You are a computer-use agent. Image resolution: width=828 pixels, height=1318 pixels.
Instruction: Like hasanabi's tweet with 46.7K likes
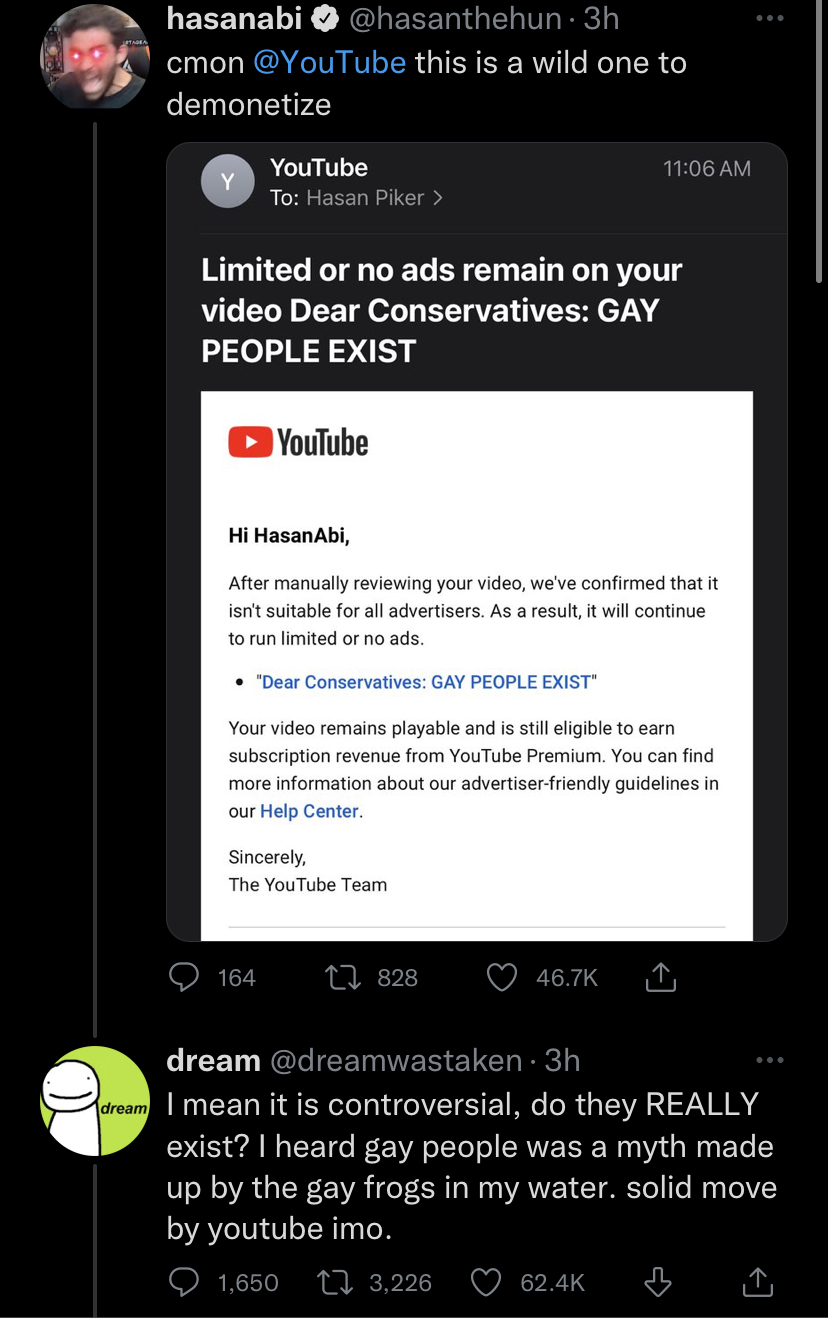click(x=503, y=977)
